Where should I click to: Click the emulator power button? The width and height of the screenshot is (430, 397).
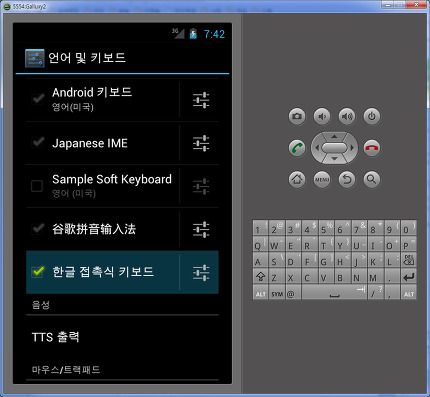[x=372, y=116]
